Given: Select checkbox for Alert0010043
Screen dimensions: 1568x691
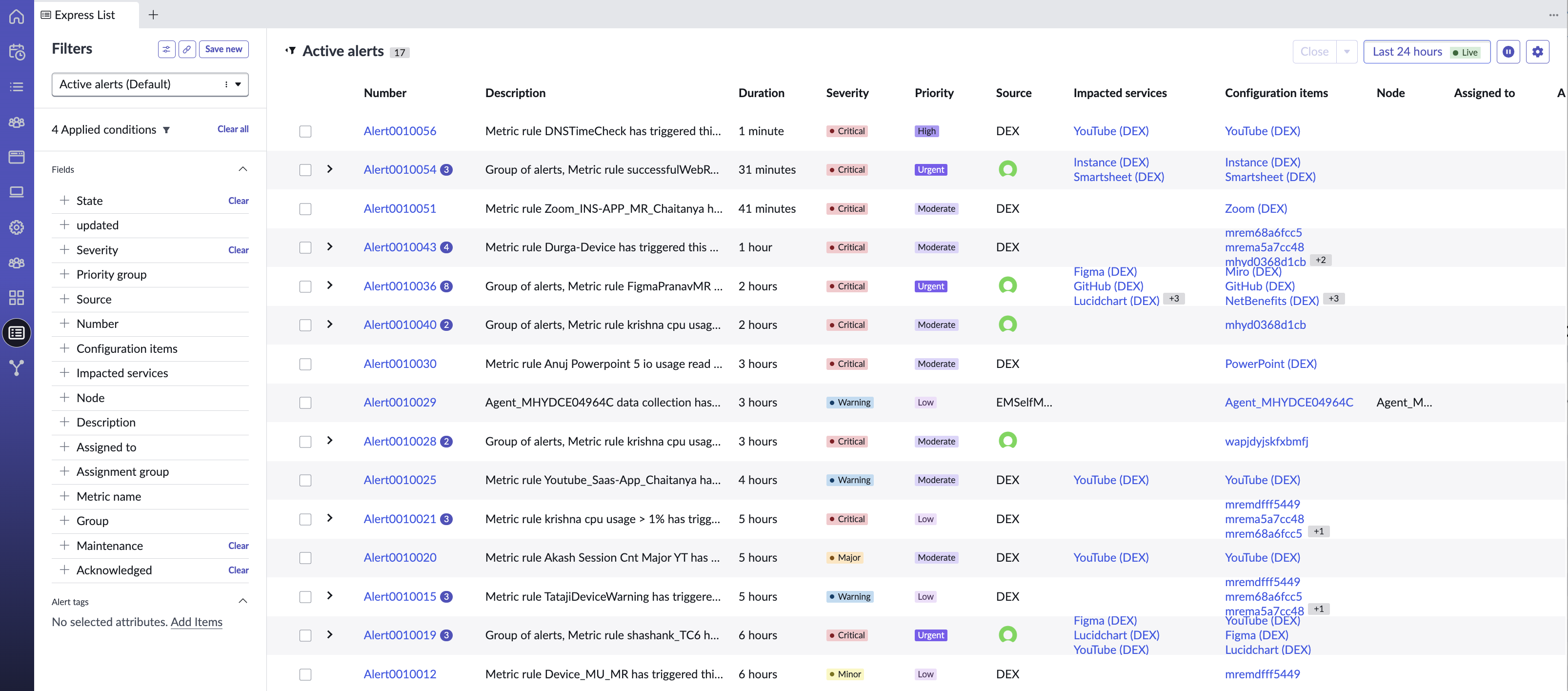Looking at the screenshot, I should tap(305, 248).
